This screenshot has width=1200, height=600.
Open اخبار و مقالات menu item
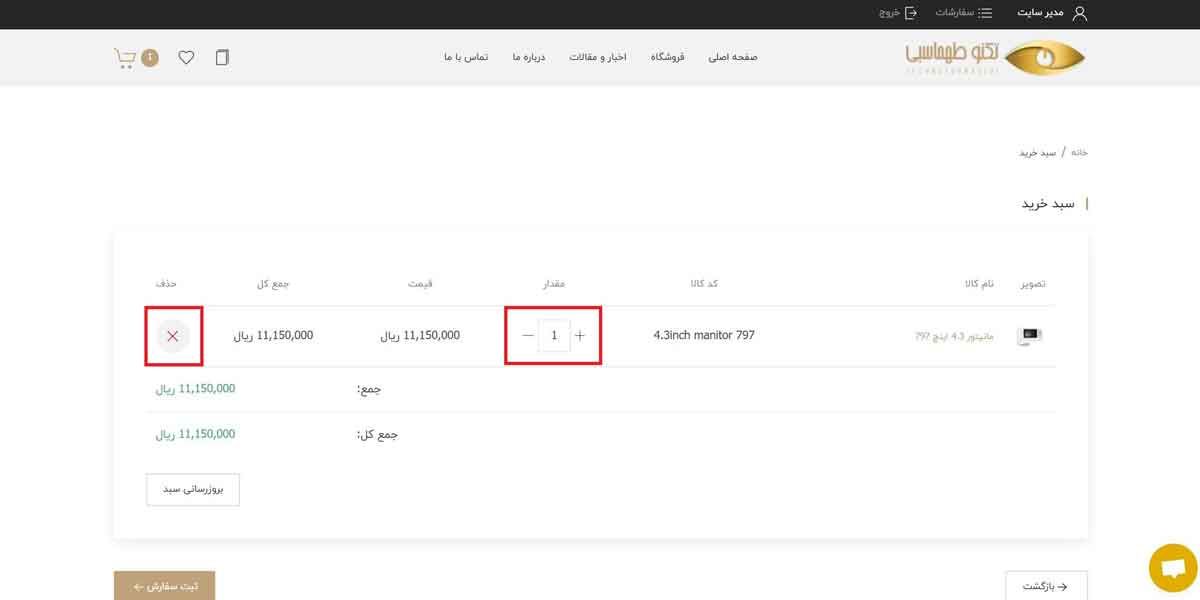click(598, 58)
